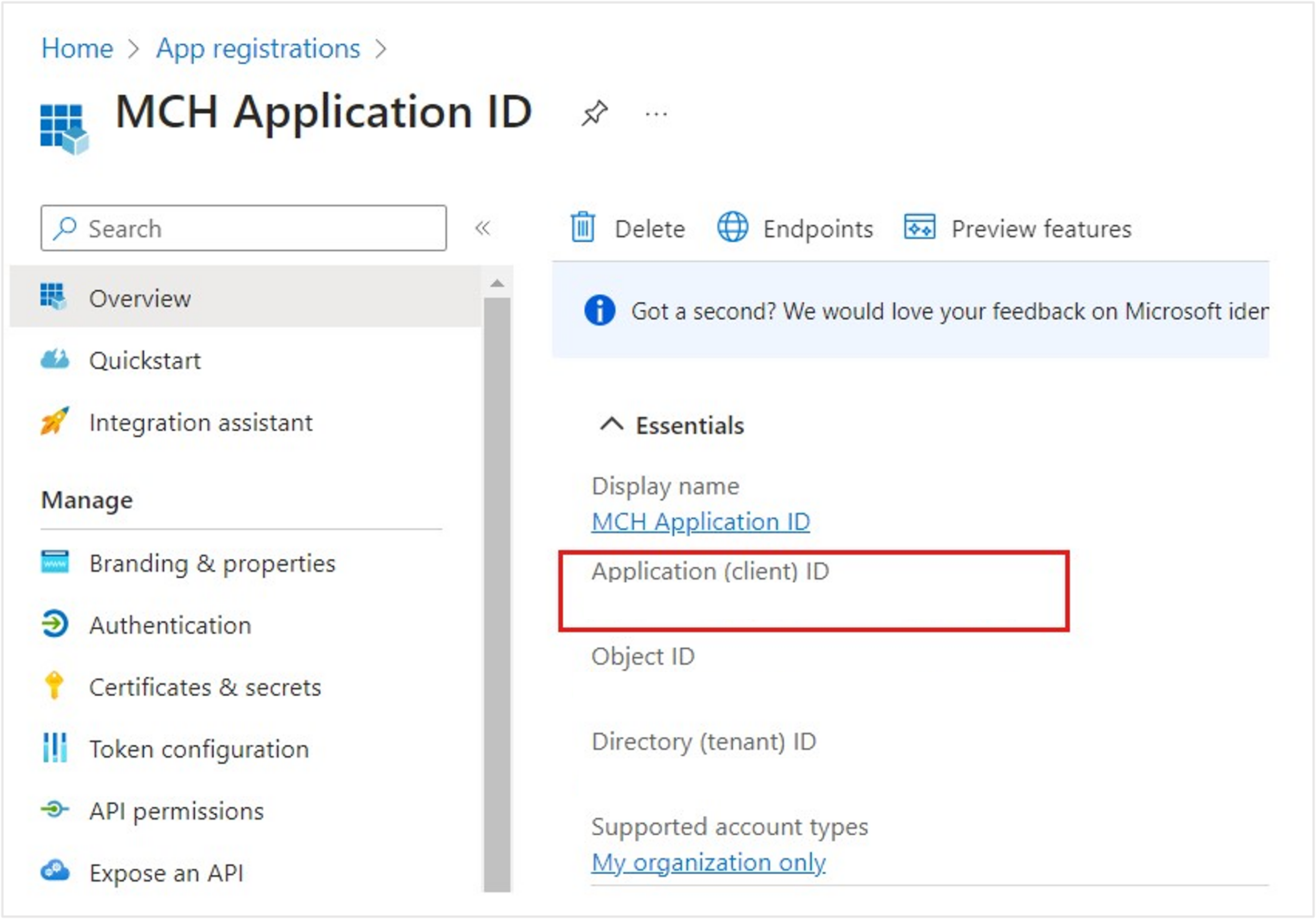Click the feedback banner text
Image resolution: width=1316 pixels, height=919 pixels.
pos(949,311)
